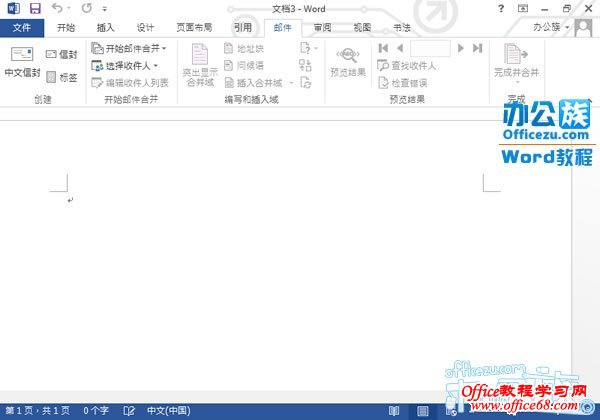Click the 信封 envelope button
The height and width of the screenshot is (420, 600).
[x=62, y=55]
